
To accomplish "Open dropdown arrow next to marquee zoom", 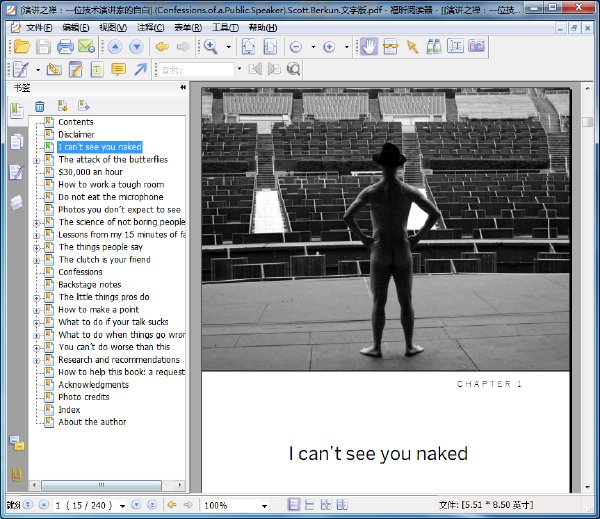I will [x=228, y=47].
